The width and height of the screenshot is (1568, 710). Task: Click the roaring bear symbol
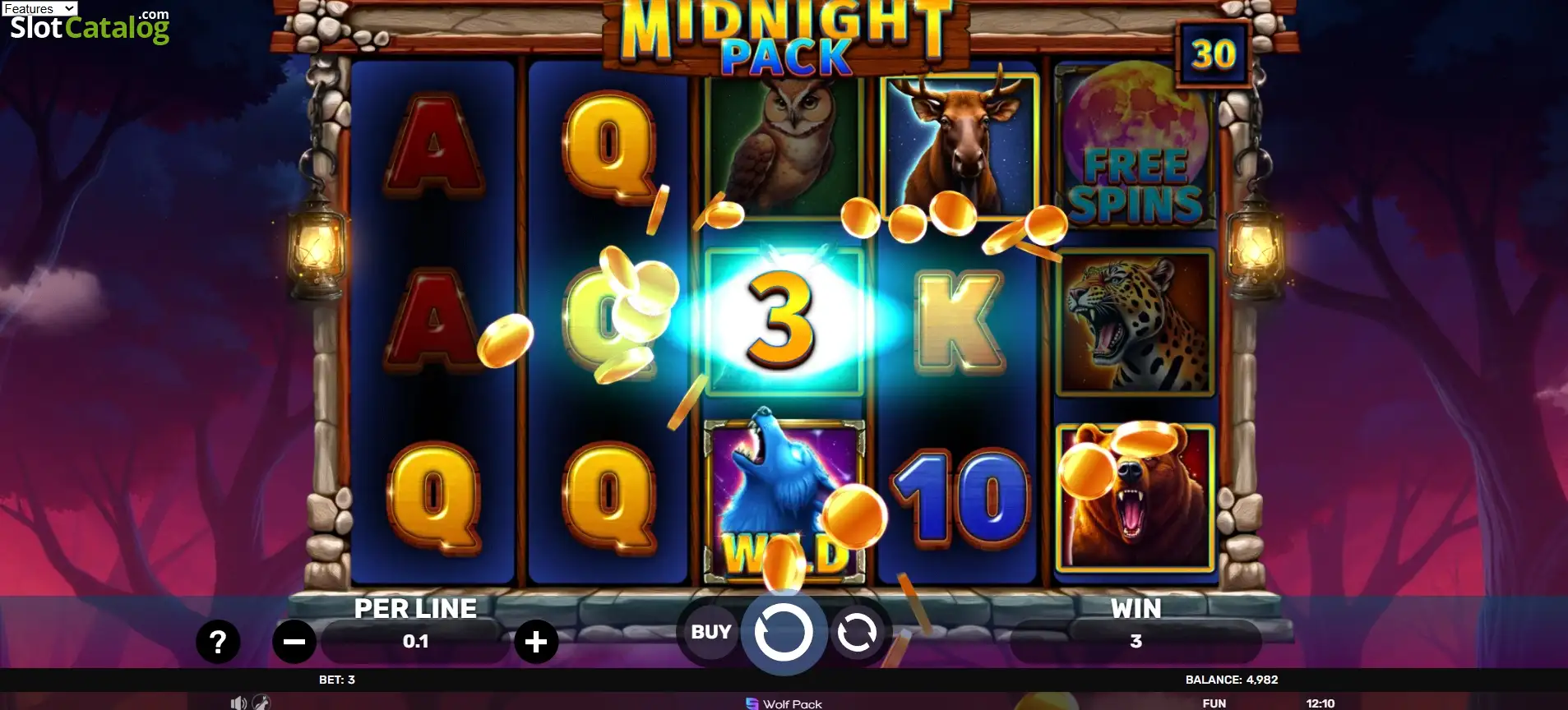[1135, 498]
